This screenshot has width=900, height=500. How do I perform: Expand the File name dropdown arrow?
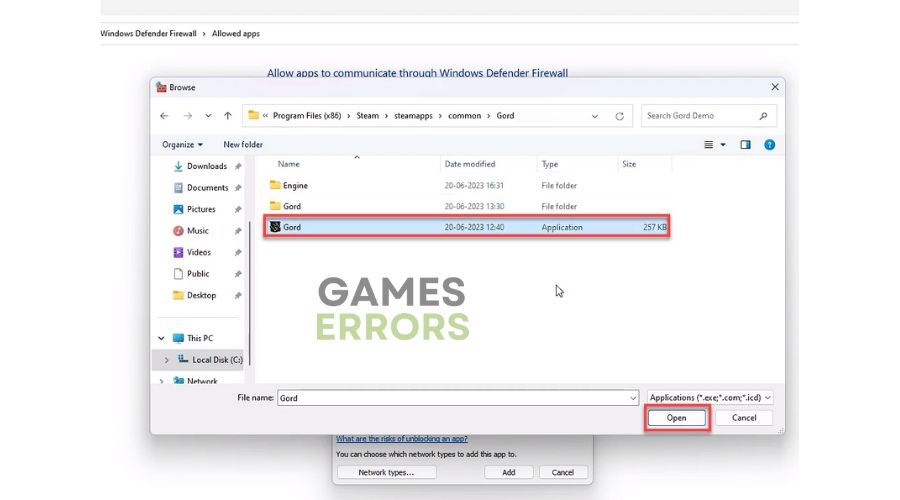pyautogui.click(x=633, y=398)
